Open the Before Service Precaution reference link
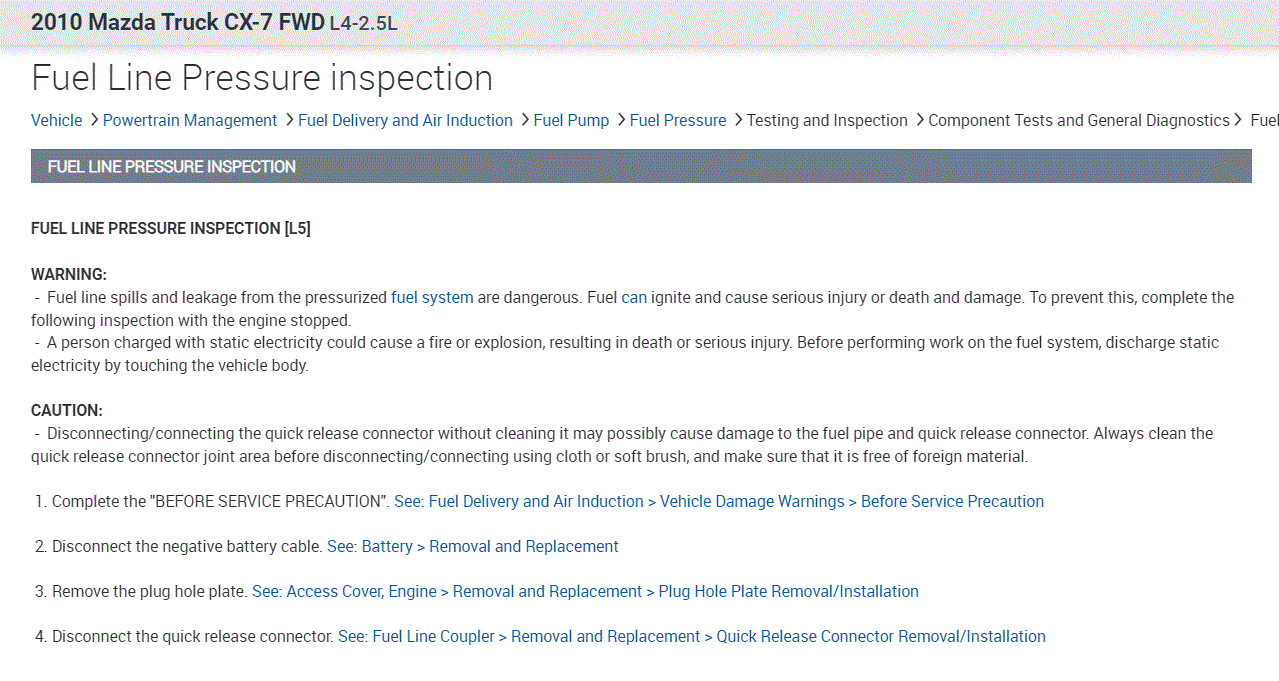This screenshot has width=1279, height=681. 718,501
